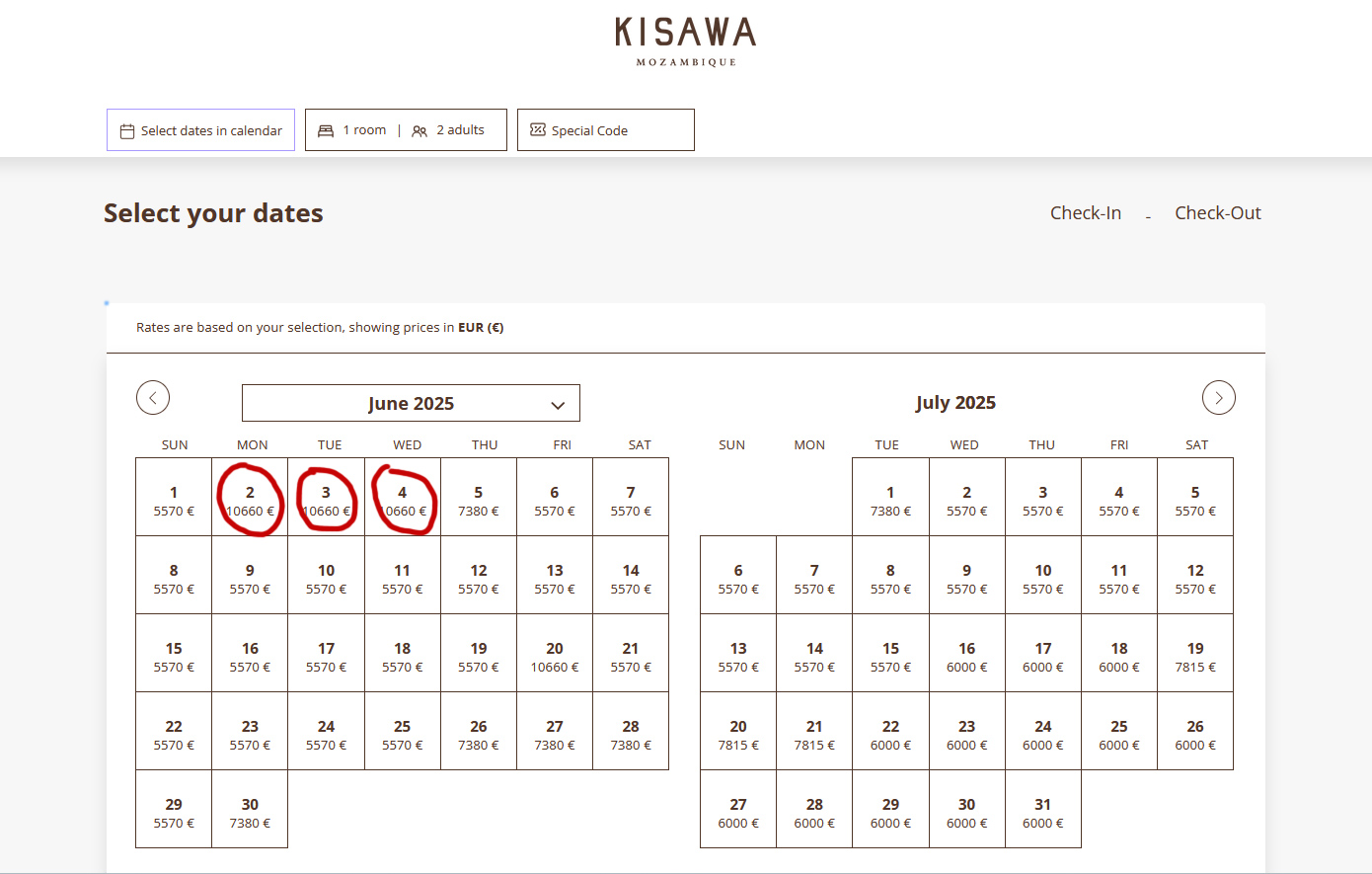The height and width of the screenshot is (874, 1372).
Task: Choose July 31 in the calendar
Action: point(1043,812)
